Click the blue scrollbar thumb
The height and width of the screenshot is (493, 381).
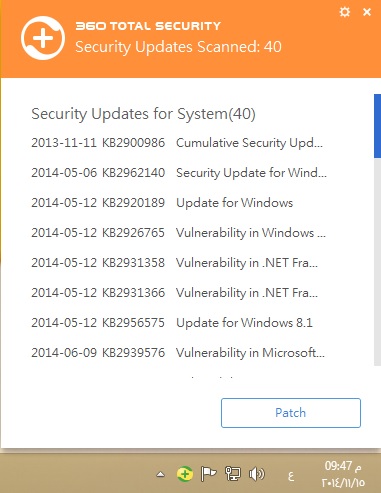pos(377,126)
